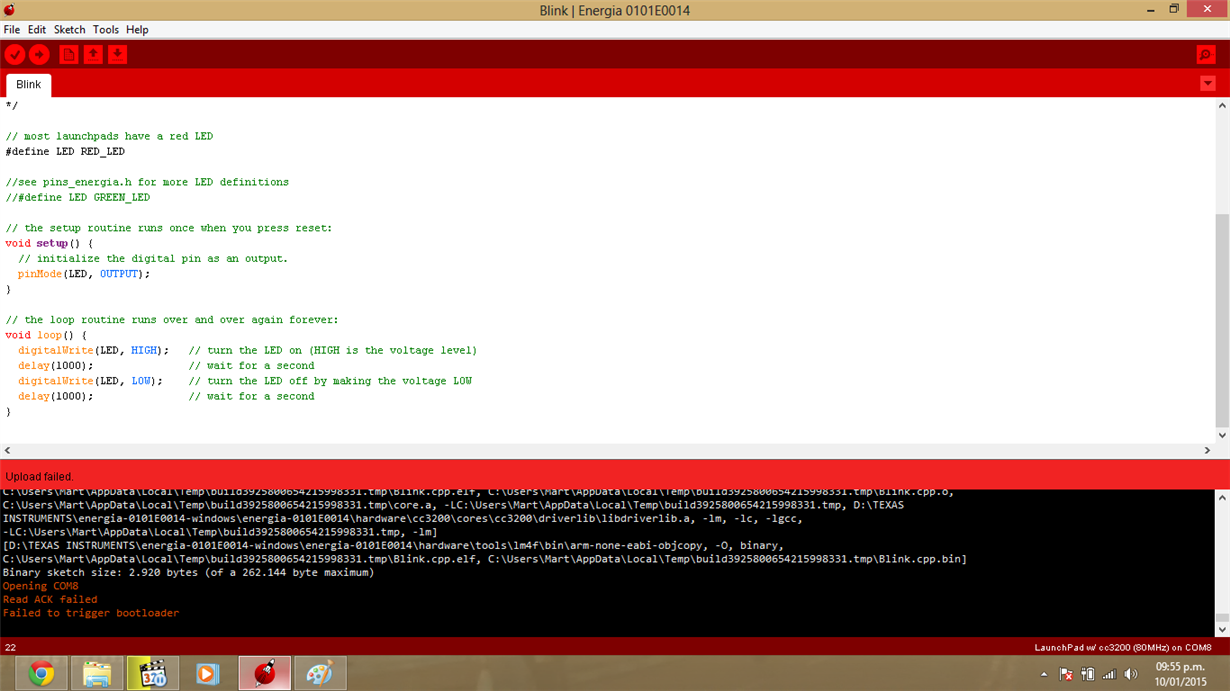The image size is (1230, 691).
Task: Click editor scrollbar down arrow
Action: tap(1222, 436)
